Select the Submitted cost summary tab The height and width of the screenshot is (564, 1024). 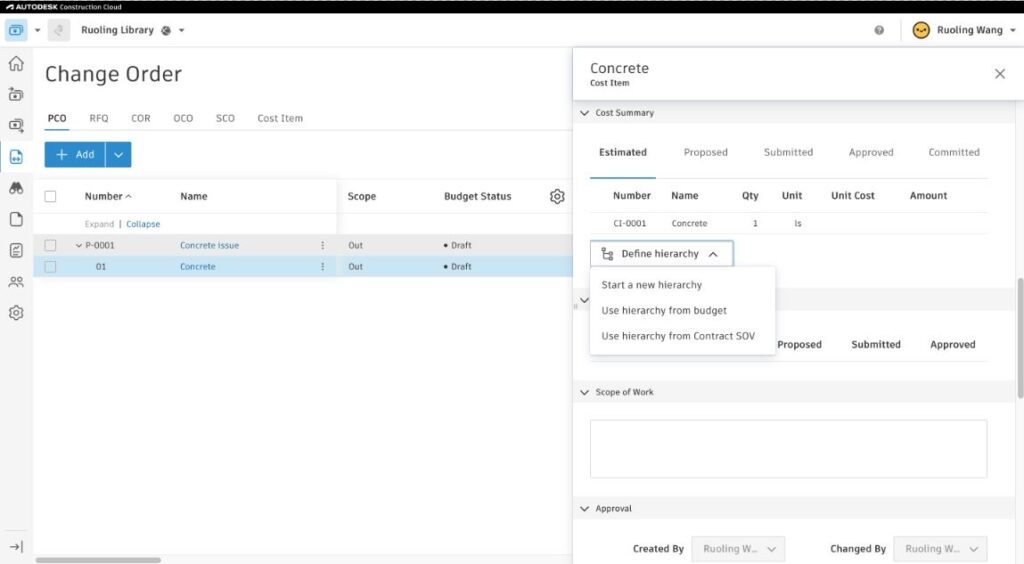[x=788, y=152]
